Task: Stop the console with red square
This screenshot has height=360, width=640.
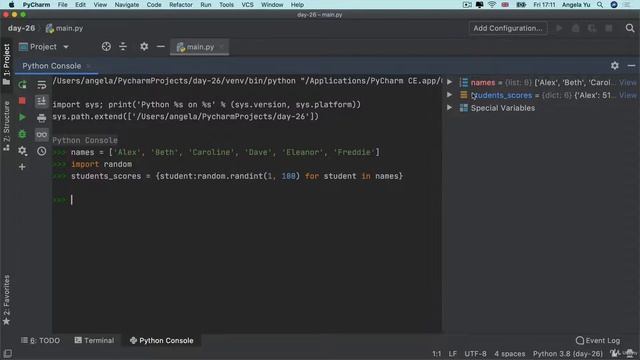Action: click(22, 100)
